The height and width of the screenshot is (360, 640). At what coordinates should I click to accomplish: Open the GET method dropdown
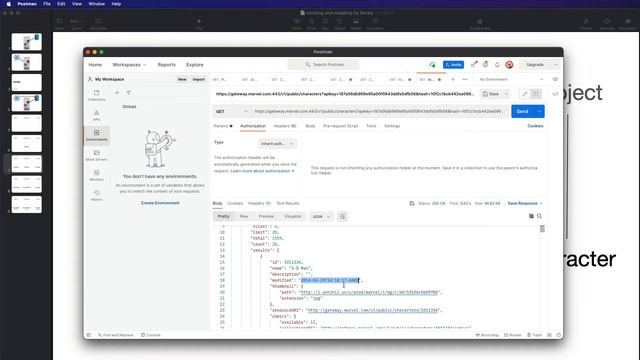tap(231, 111)
